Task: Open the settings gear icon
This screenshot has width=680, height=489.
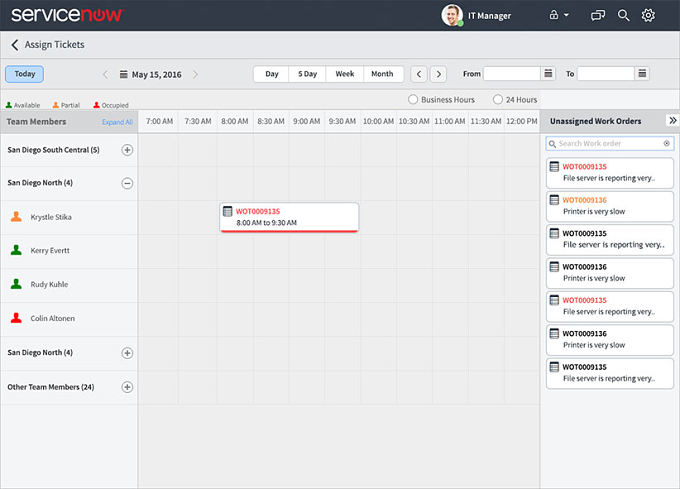Action: (648, 16)
